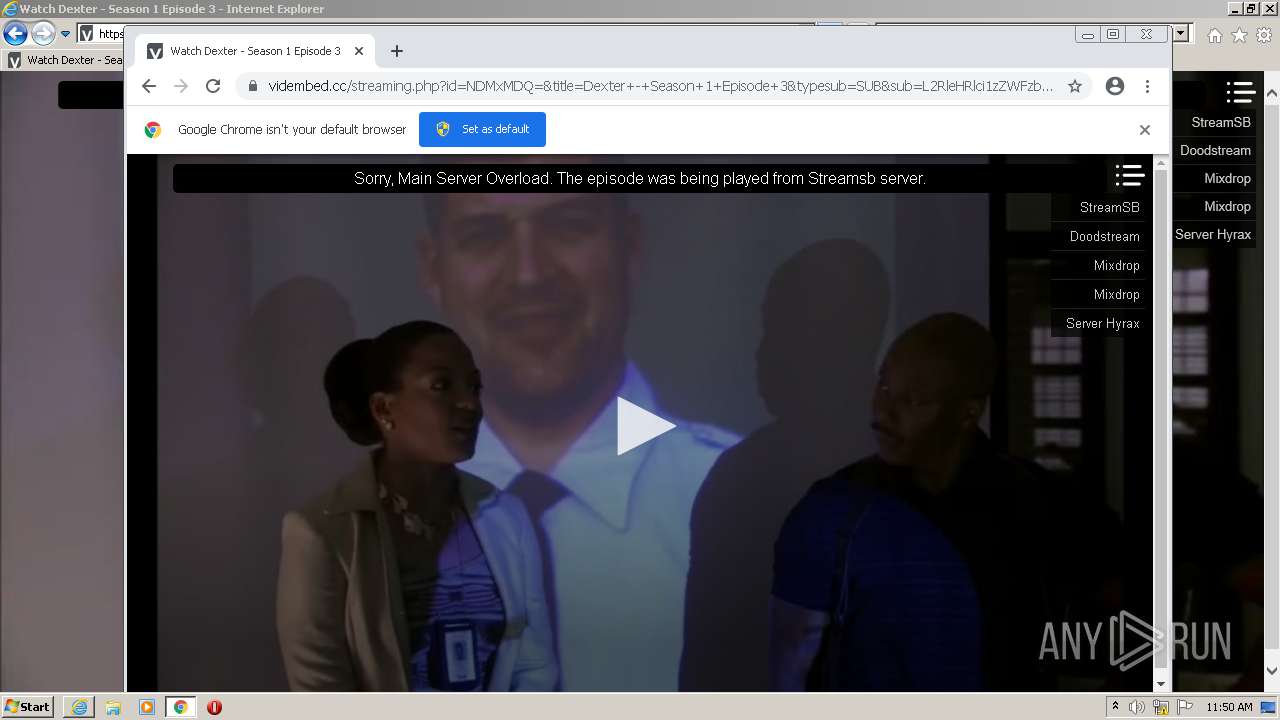Open the network tray icon
1280x720 pixels.
pos(1161,707)
